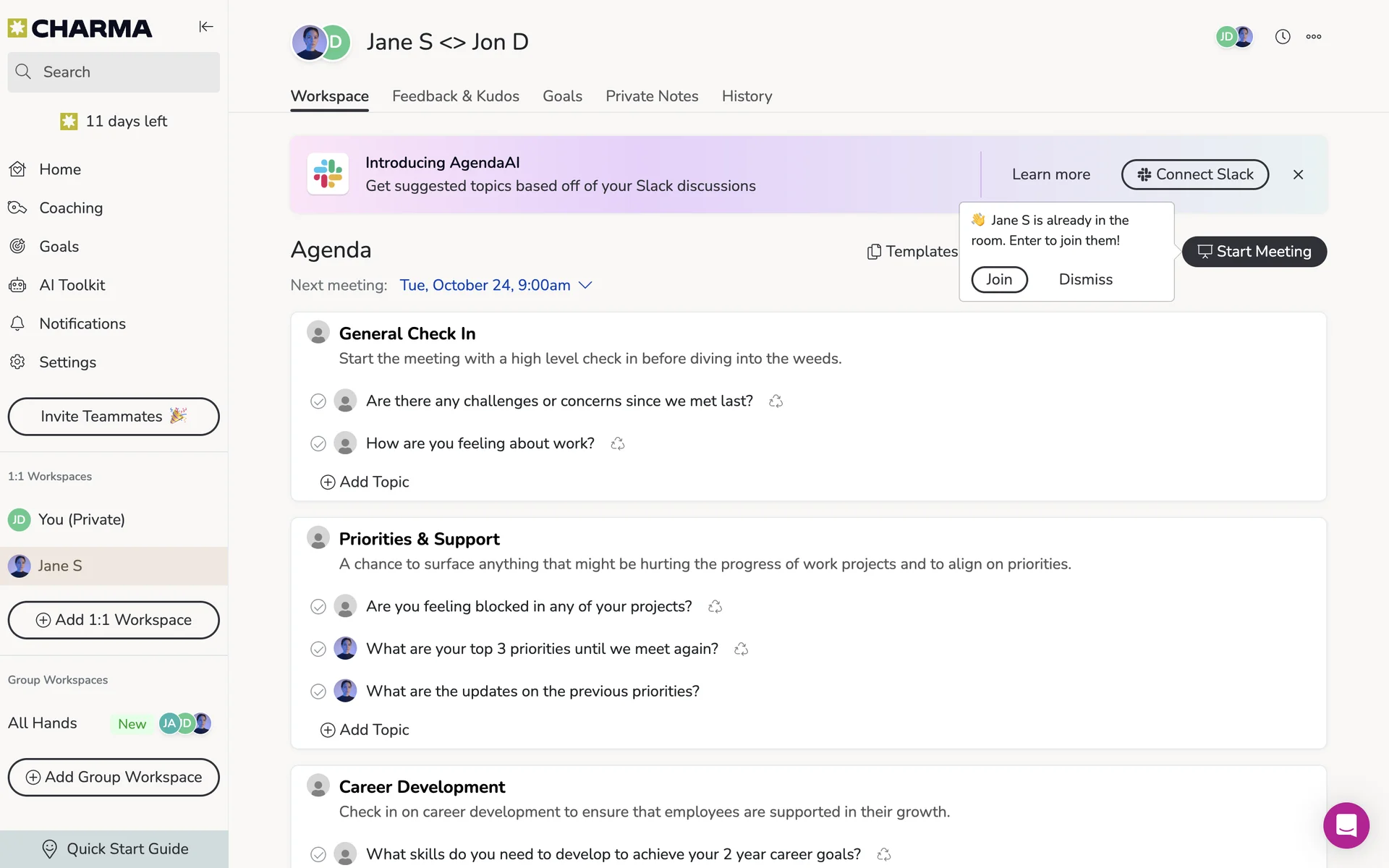Check off 'Are there any challenges or concerns' topic
1389x868 pixels.
tap(318, 401)
